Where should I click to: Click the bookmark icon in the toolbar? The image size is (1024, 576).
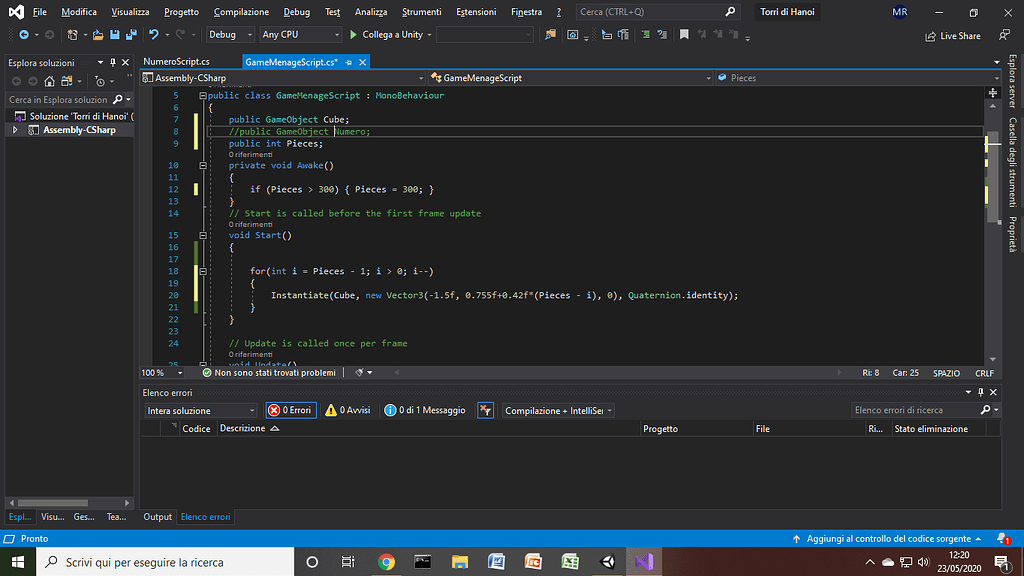[x=684, y=34]
